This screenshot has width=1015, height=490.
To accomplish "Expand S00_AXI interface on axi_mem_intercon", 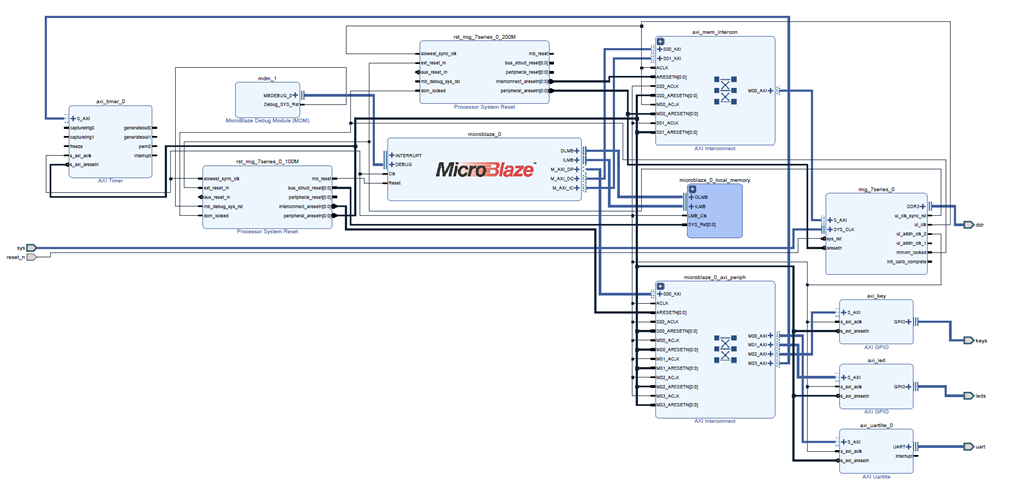I will tap(660, 49).
